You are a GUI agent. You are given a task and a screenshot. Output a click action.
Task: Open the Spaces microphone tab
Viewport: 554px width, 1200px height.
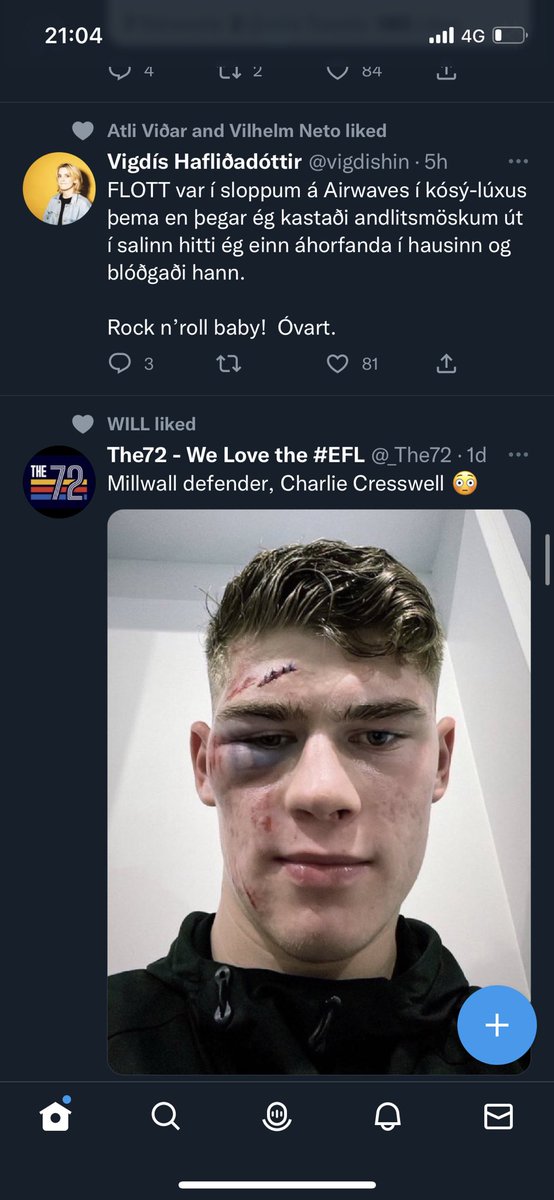click(x=277, y=1117)
